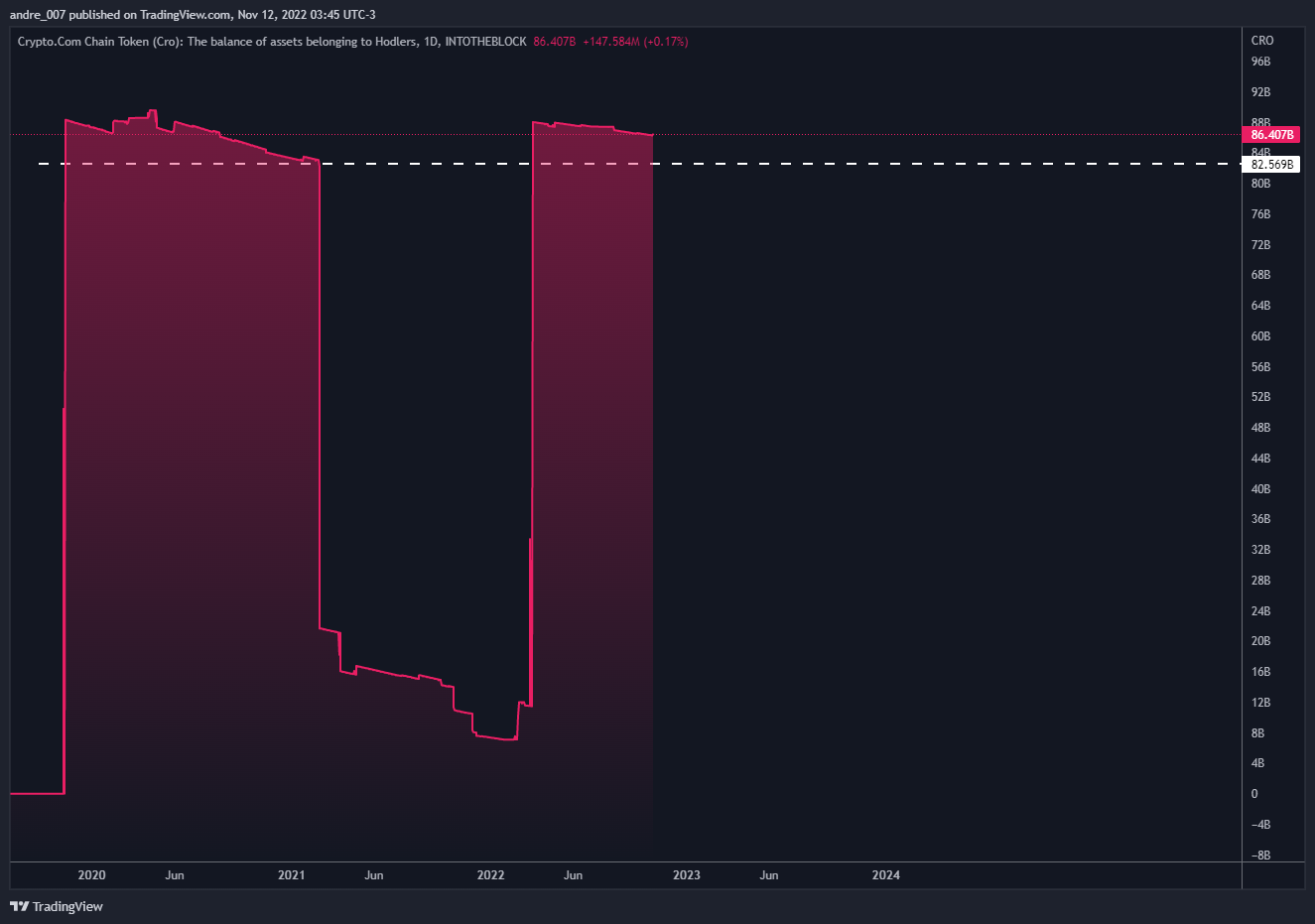The image size is (1315, 924).
Task: Click the −8B tick on price axis
Action: pos(1260,856)
